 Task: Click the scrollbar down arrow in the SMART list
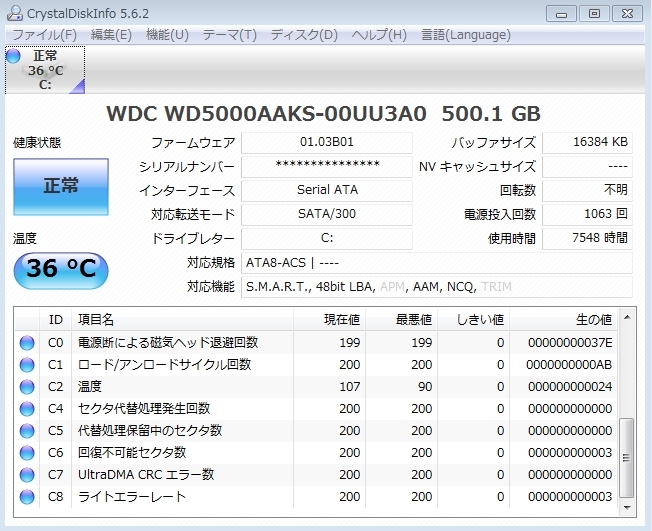[627, 507]
